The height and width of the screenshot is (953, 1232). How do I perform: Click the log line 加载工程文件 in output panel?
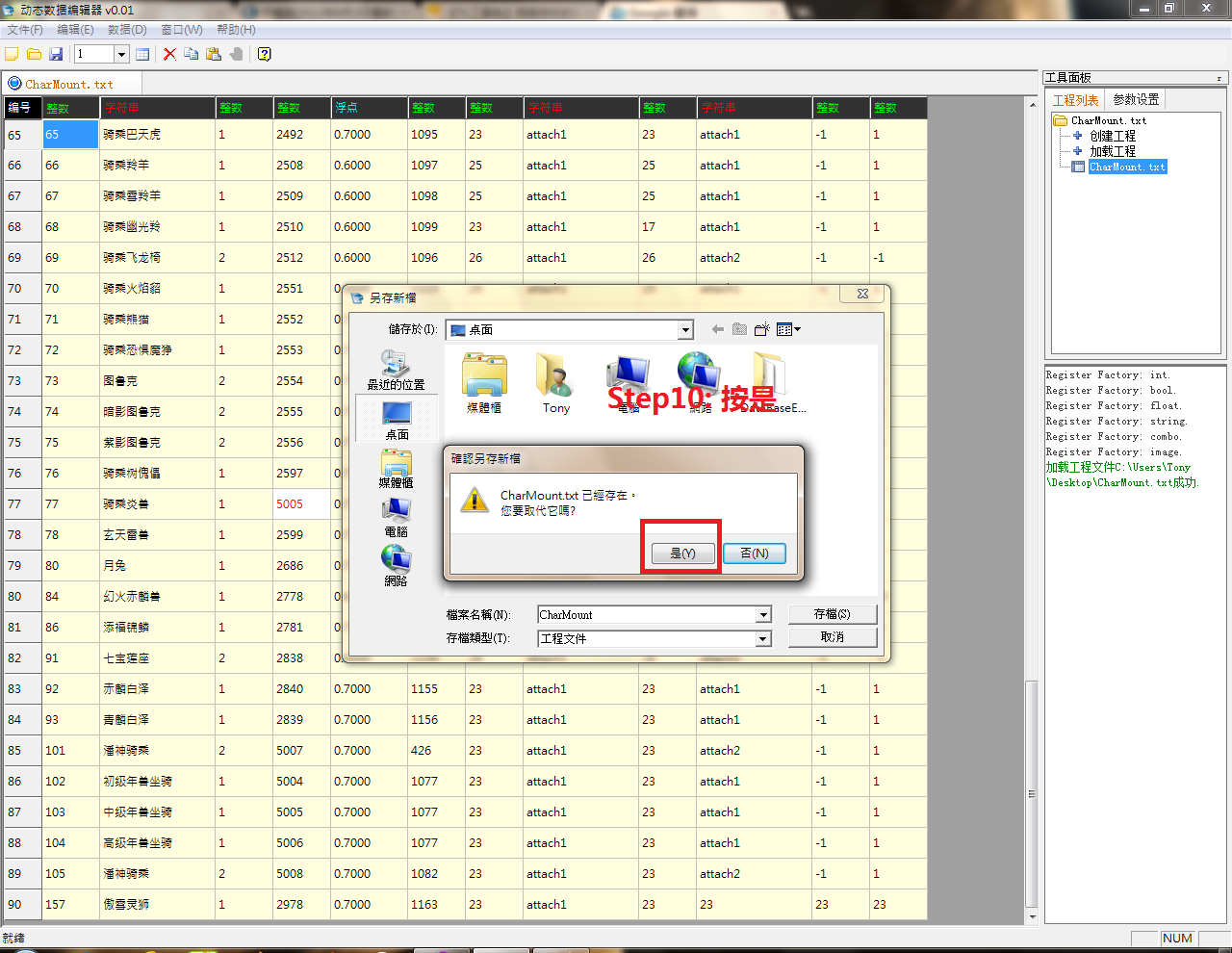point(1122,475)
